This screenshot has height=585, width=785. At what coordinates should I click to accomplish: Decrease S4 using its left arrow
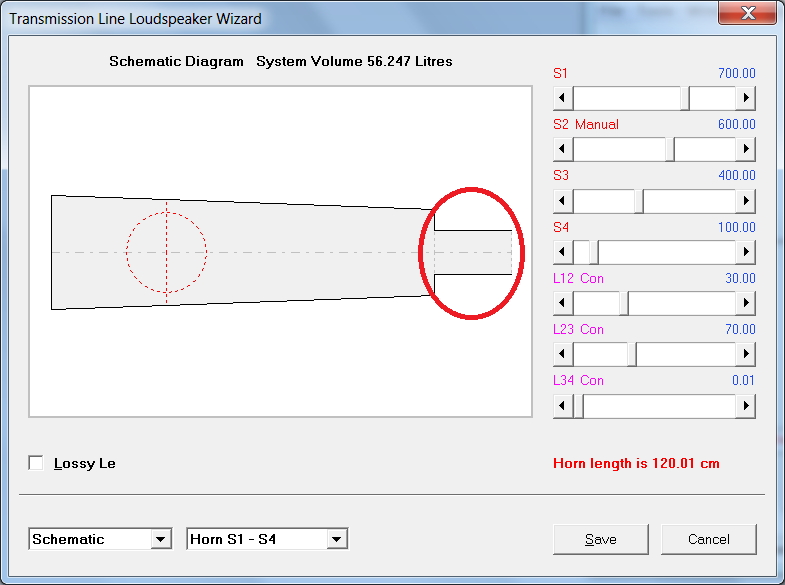pyautogui.click(x=563, y=252)
